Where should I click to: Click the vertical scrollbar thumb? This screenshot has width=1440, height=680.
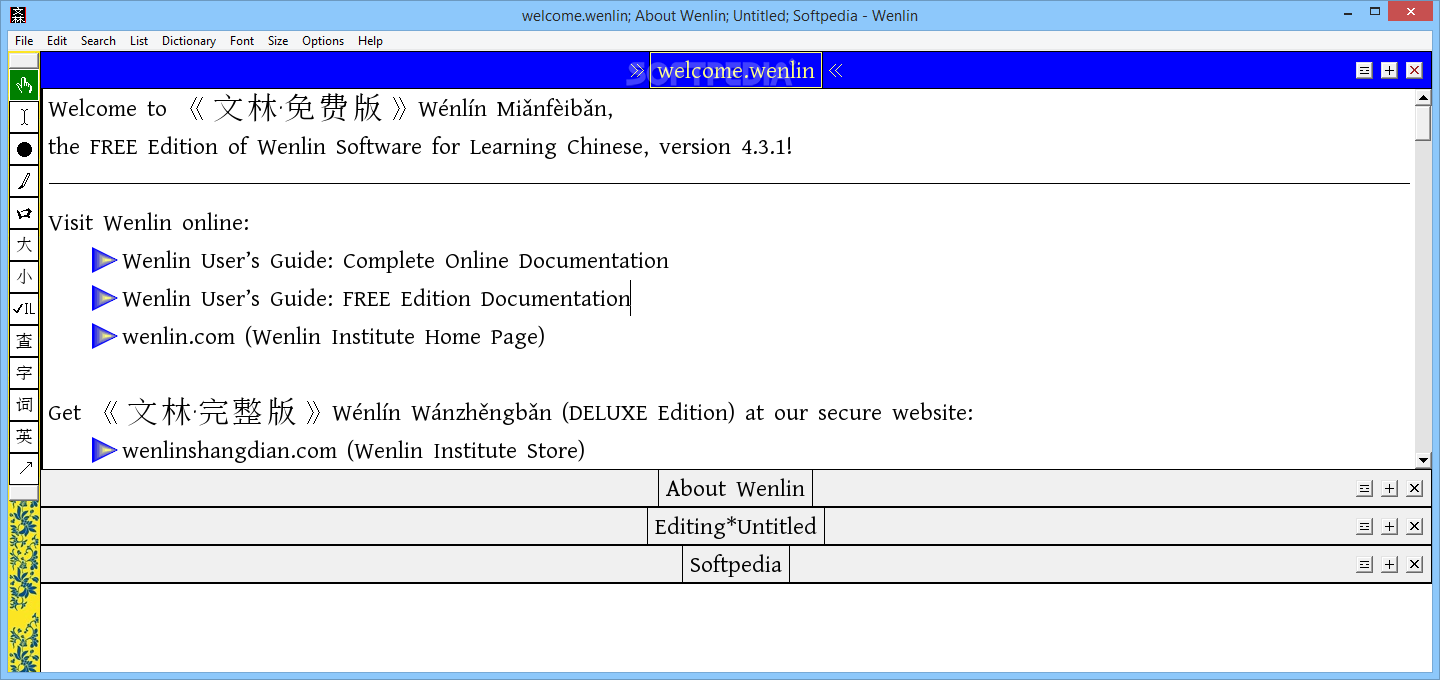pos(1424,122)
